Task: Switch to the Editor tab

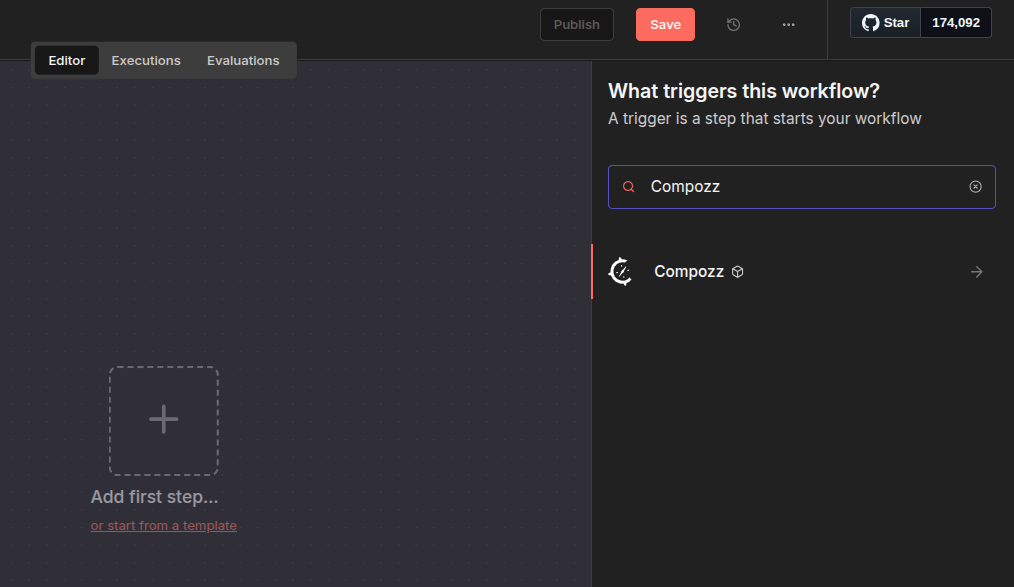Action: (67, 61)
